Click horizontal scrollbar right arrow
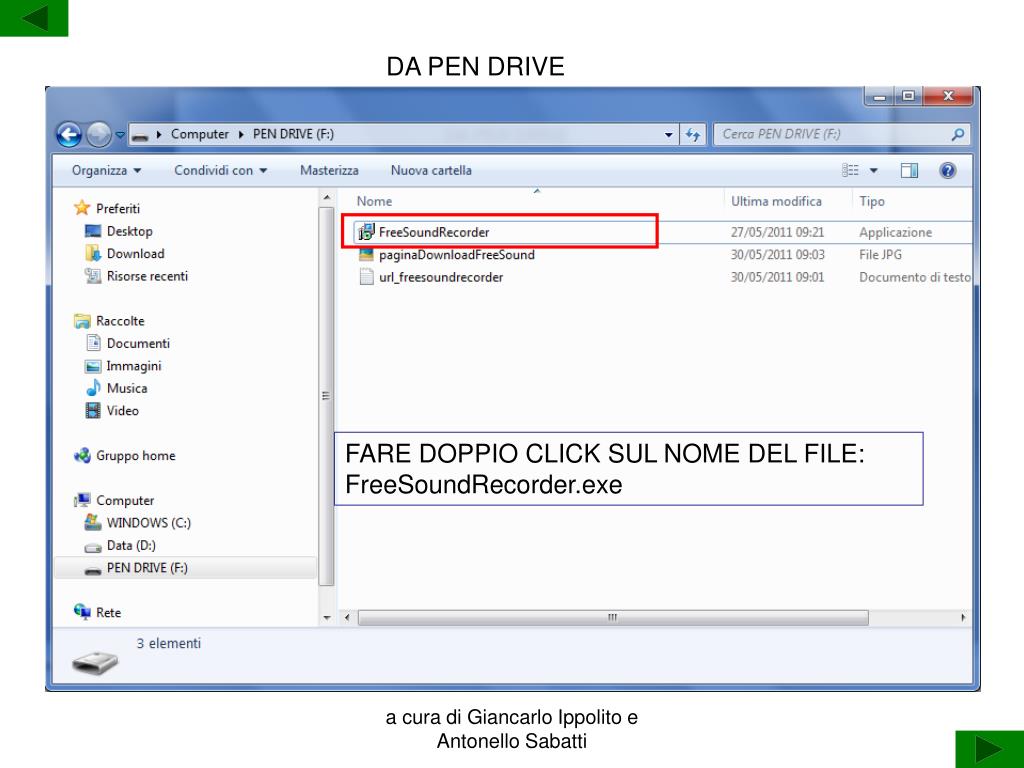The height and width of the screenshot is (768, 1024). (x=963, y=618)
